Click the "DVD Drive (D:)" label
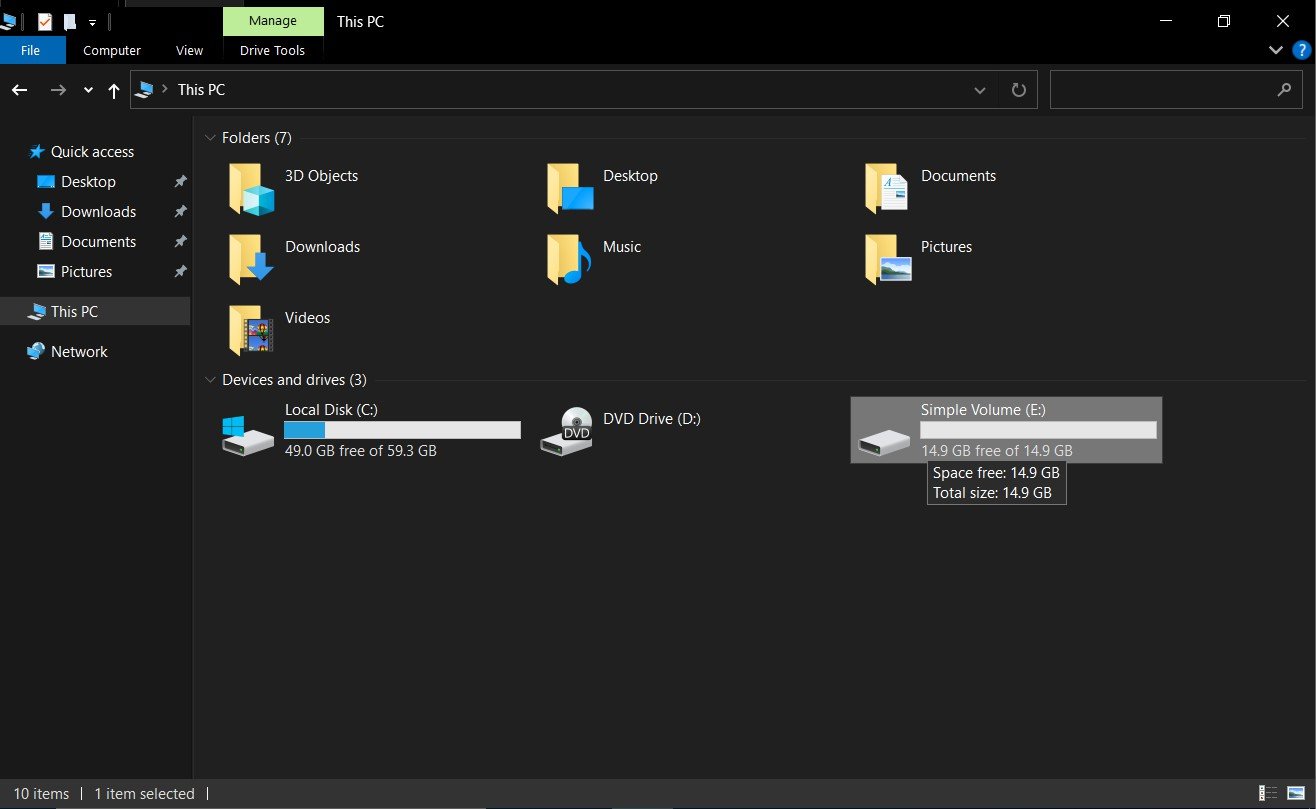This screenshot has width=1316, height=809. (x=652, y=419)
